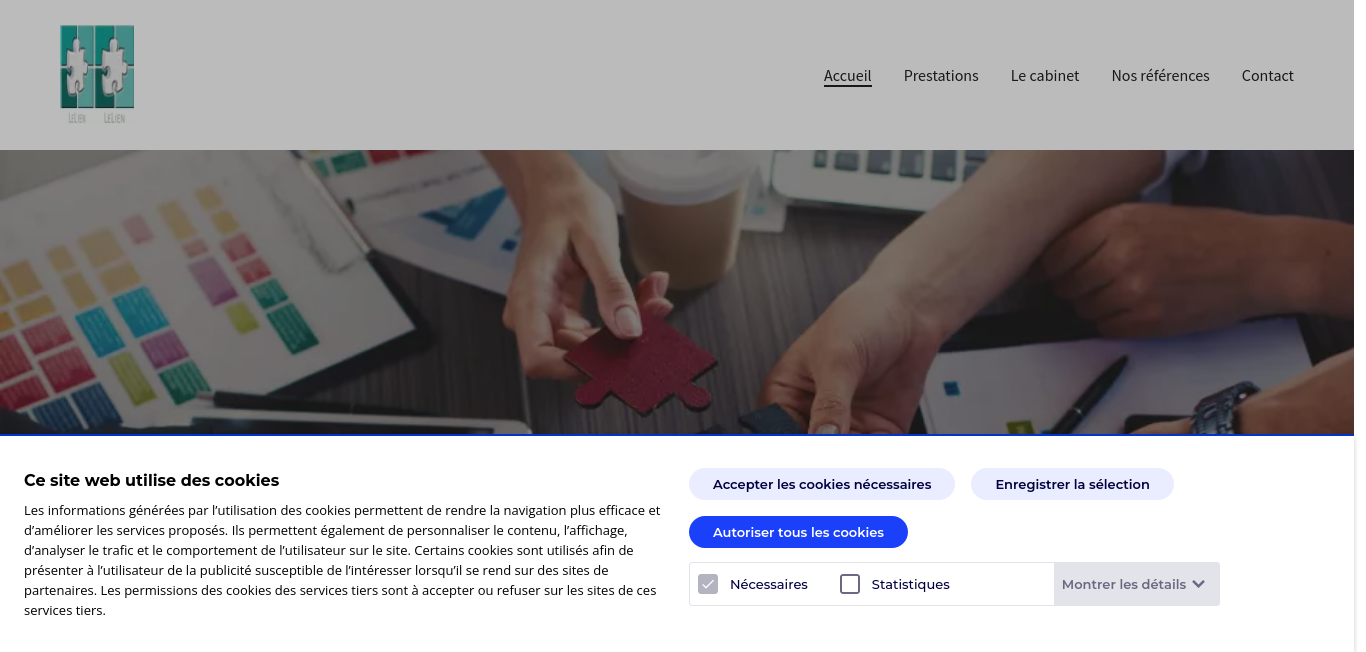The image size is (1366, 652).
Task: Click the Nécessaires label text
Action: pos(768,584)
